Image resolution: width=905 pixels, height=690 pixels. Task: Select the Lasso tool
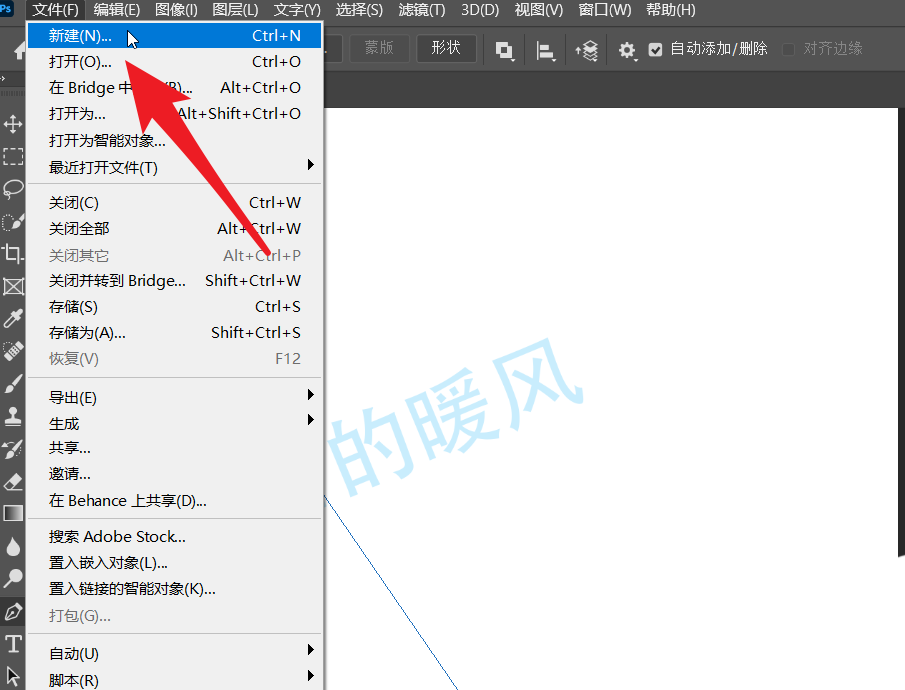click(x=13, y=189)
